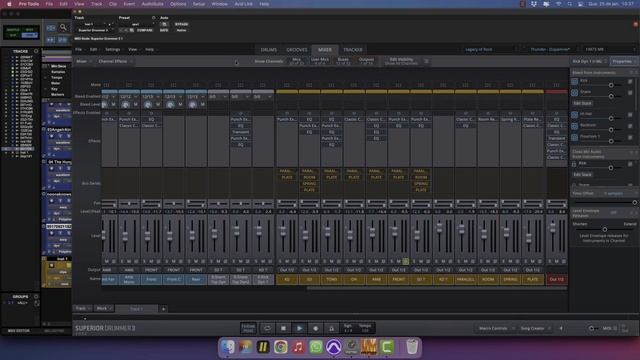Image resolution: width=640 pixels, height=360 pixels.
Task: Open the Mixer dropdown in sub-toolbar
Action: (x=84, y=61)
